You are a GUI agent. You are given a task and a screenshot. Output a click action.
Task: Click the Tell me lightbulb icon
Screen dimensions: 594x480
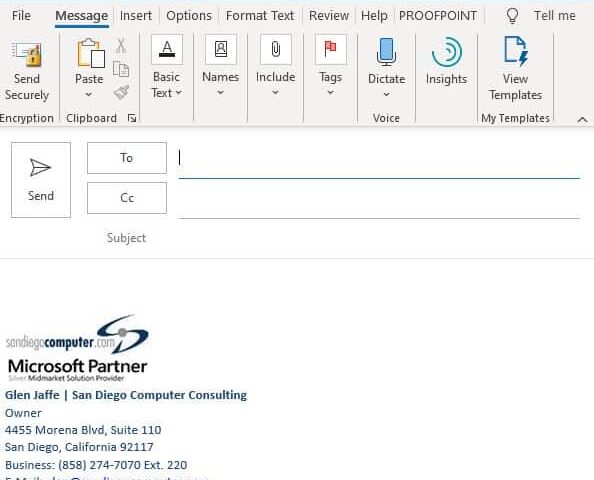click(x=512, y=16)
